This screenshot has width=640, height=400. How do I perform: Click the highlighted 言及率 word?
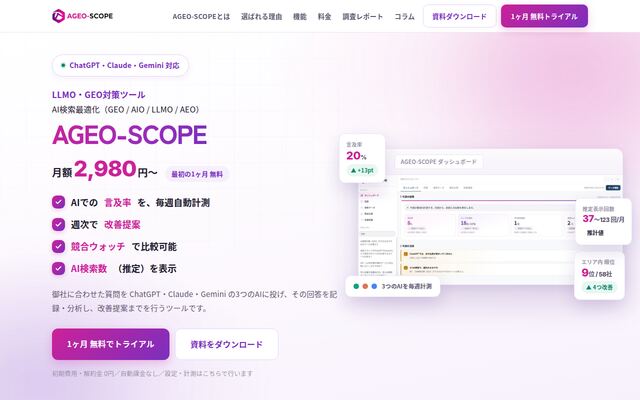[x=118, y=202]
